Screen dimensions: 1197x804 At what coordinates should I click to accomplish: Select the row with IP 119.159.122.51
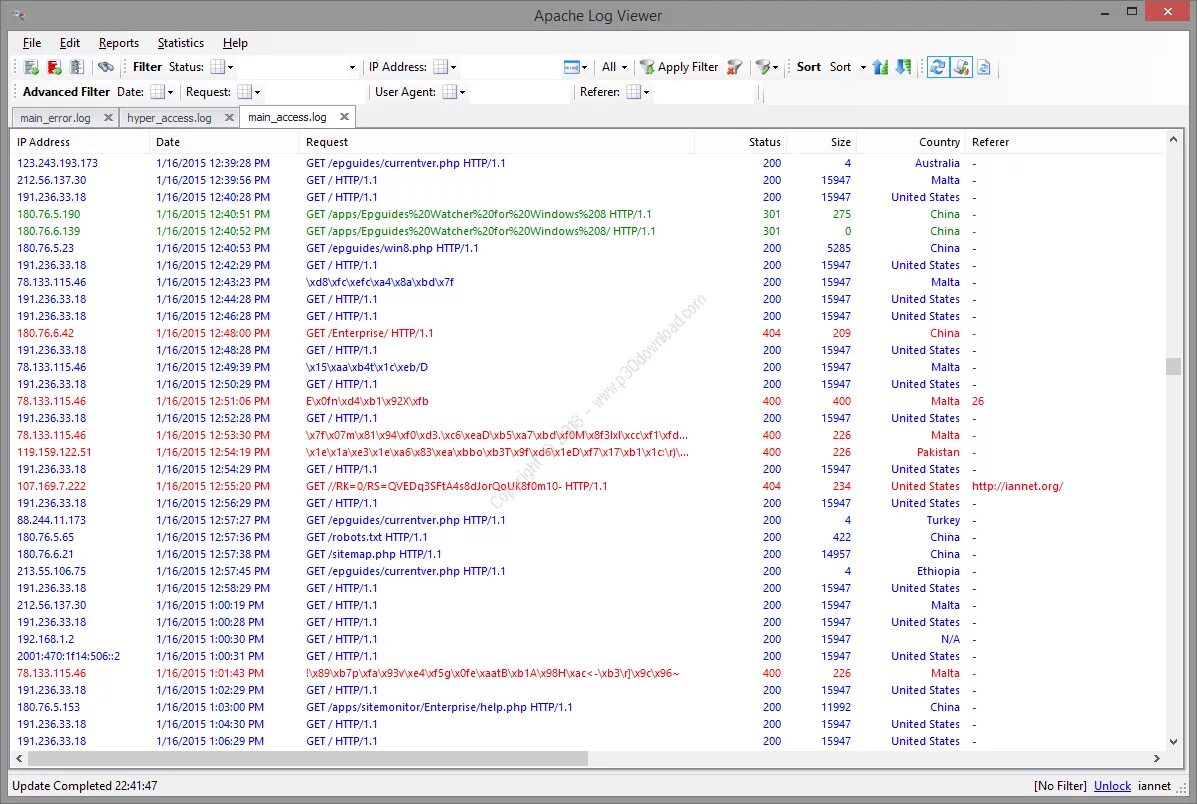588,452
